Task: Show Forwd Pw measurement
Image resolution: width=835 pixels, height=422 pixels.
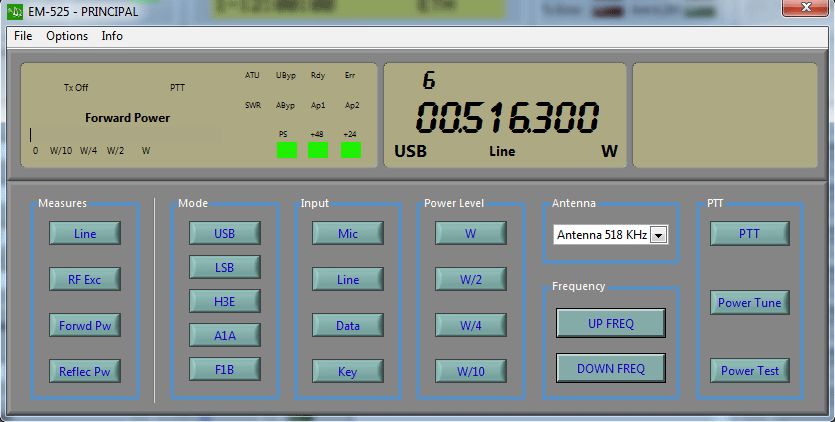Action: pyautogui.click(x=85, y=325)
